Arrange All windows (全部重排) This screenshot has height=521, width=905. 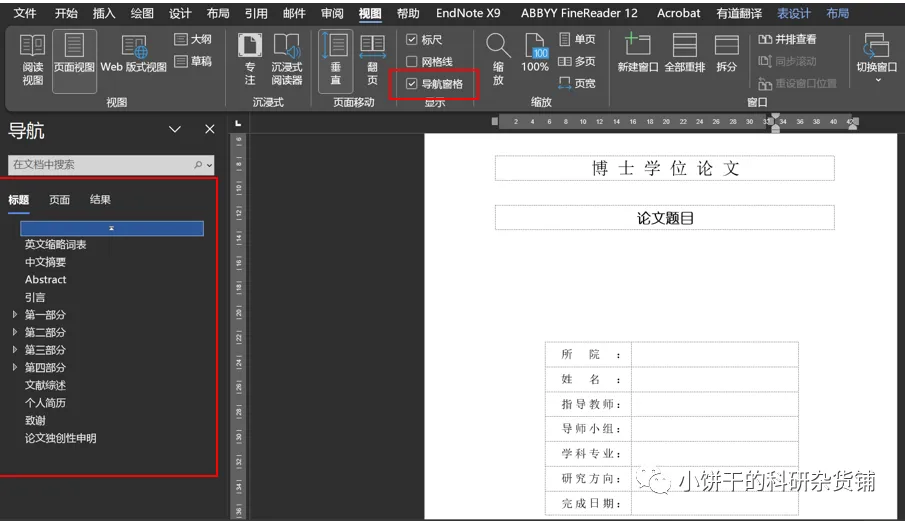click(x=685, y=53)
